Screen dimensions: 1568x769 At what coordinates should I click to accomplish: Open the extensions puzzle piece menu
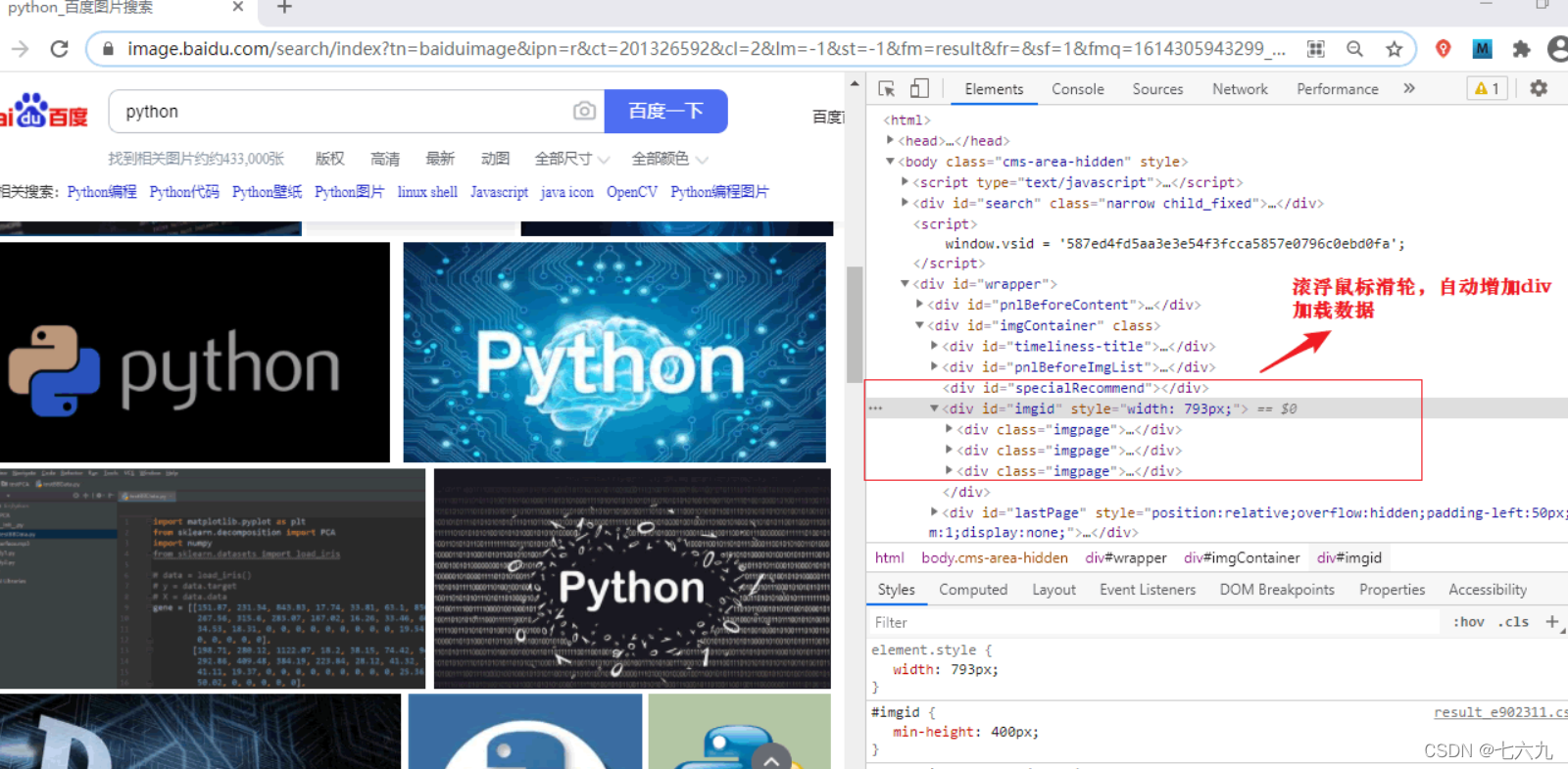pyautogui.click(x=1521, y=49)
